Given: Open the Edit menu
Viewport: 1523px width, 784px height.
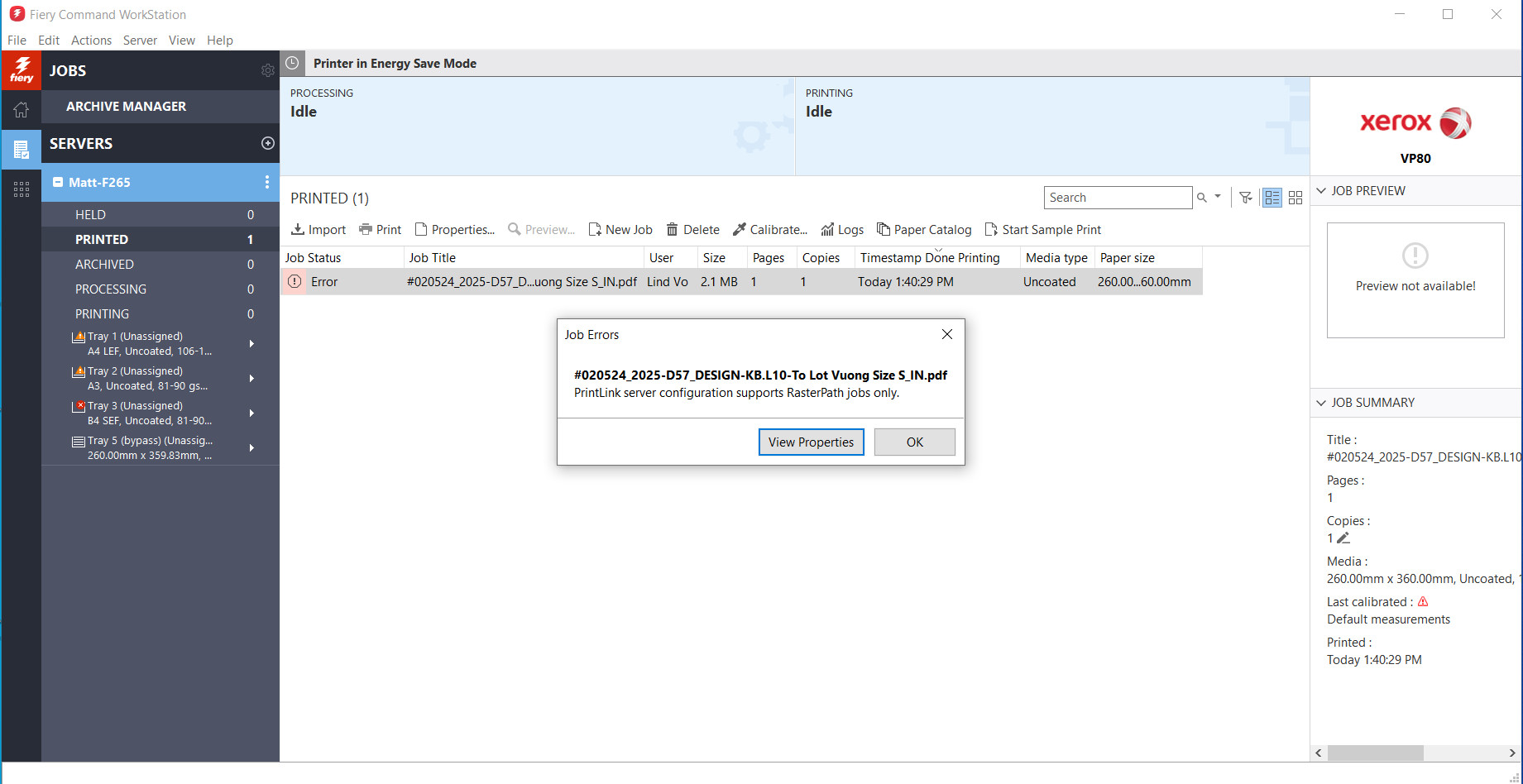Looking at the screenshot, I should pos(49,40).
